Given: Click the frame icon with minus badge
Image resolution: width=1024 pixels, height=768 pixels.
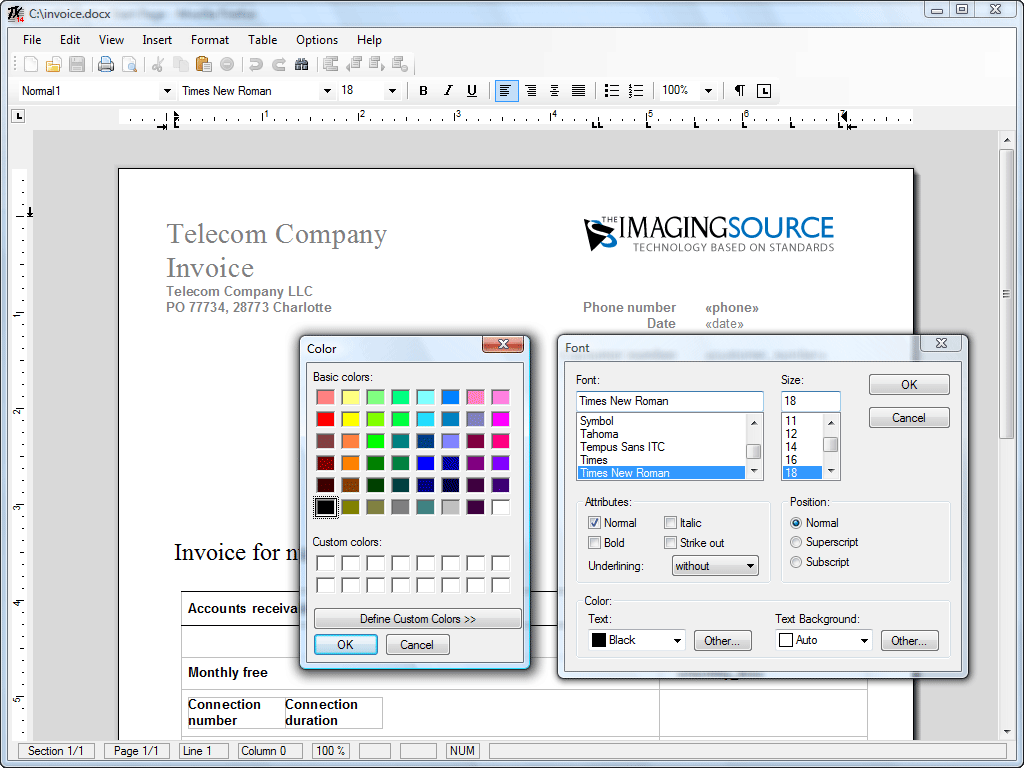Looking at the screenshot, I should [x=400, y=64].
